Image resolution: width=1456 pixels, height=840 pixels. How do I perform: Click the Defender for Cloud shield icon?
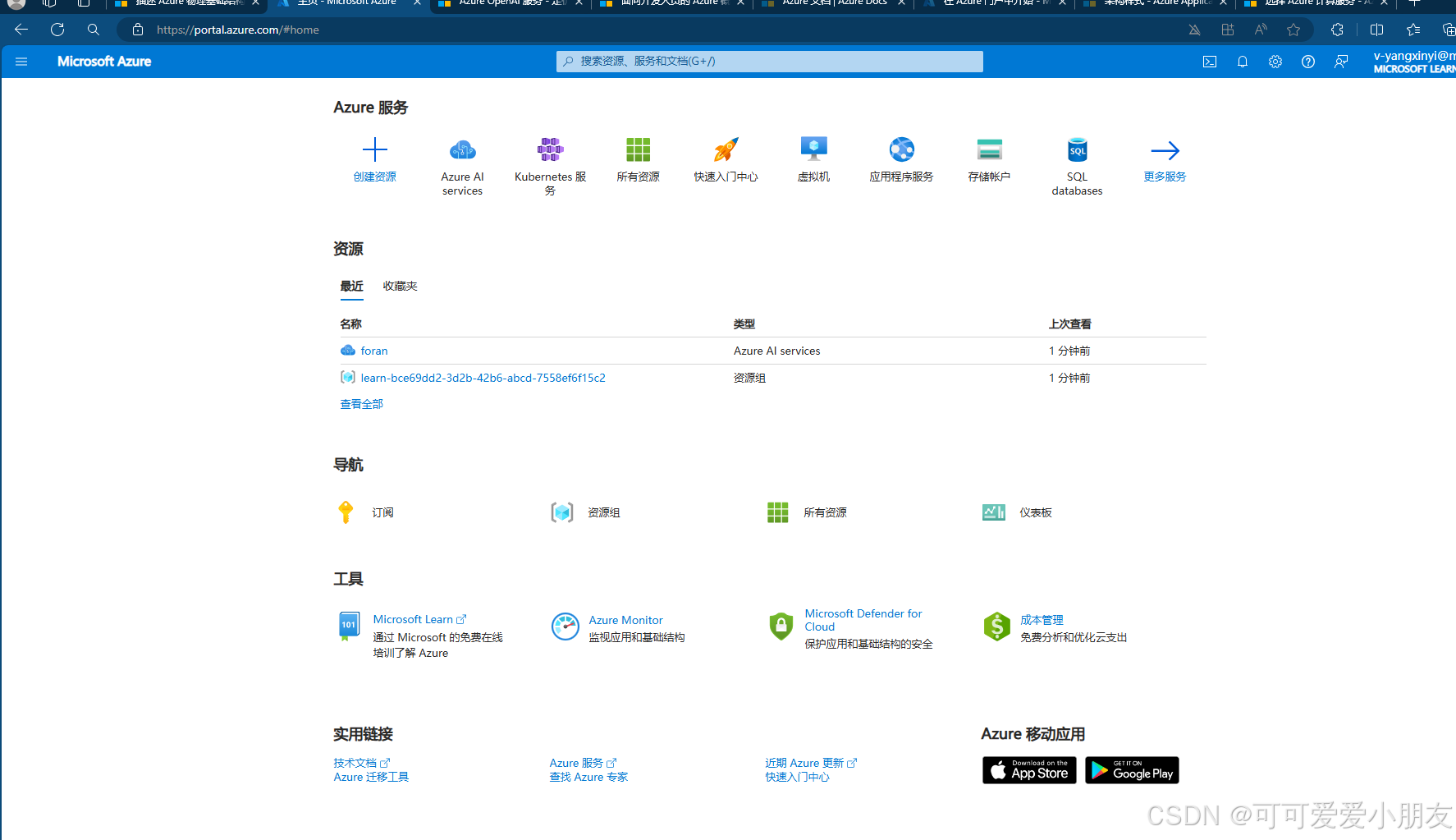[x=781, y=627]
